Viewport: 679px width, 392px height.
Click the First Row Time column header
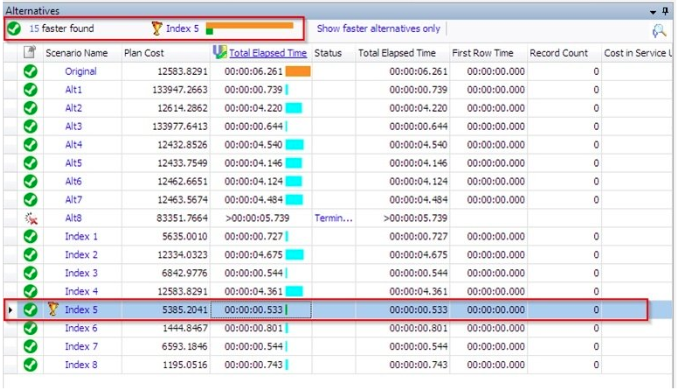[482, 53]
